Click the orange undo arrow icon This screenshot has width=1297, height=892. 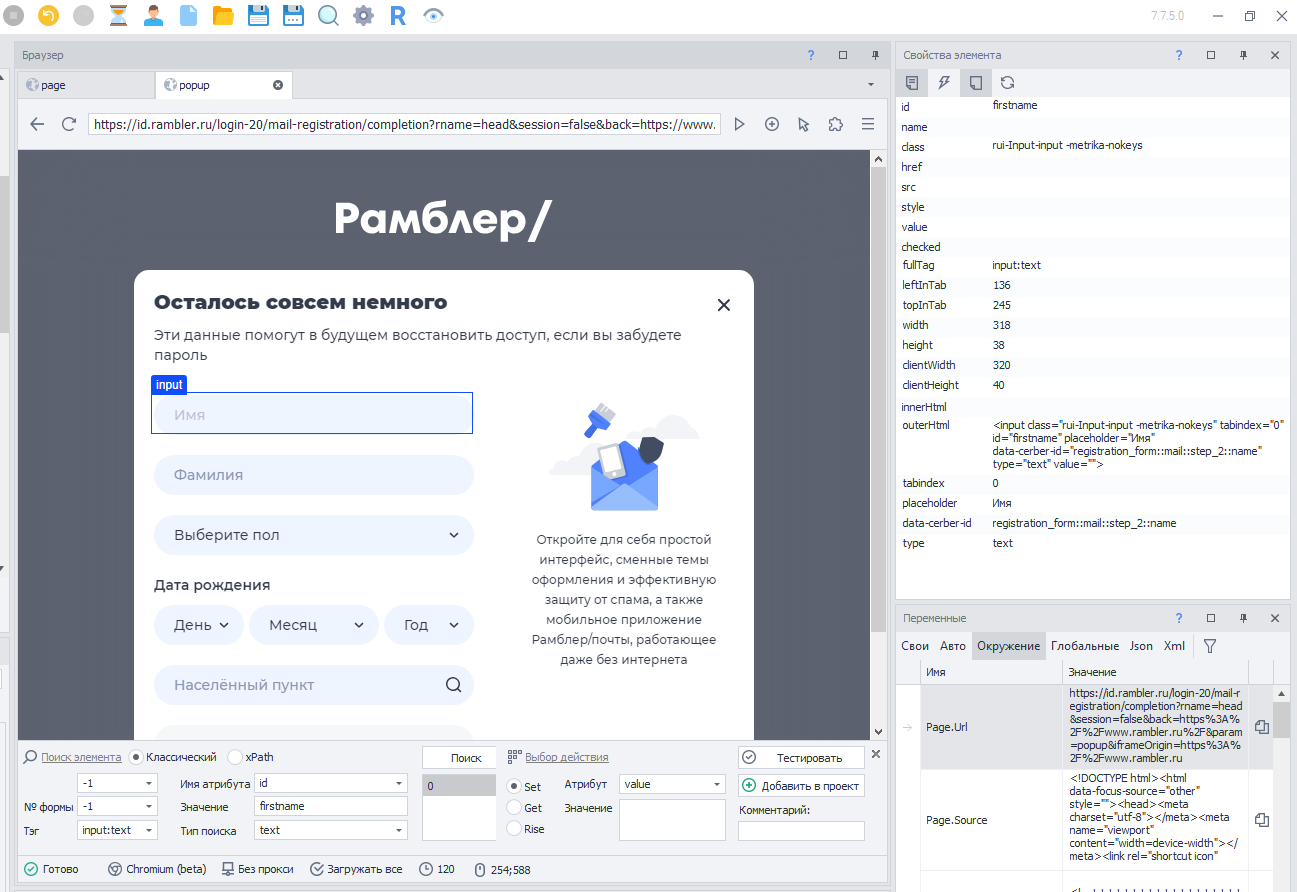(x=48, y=15)
